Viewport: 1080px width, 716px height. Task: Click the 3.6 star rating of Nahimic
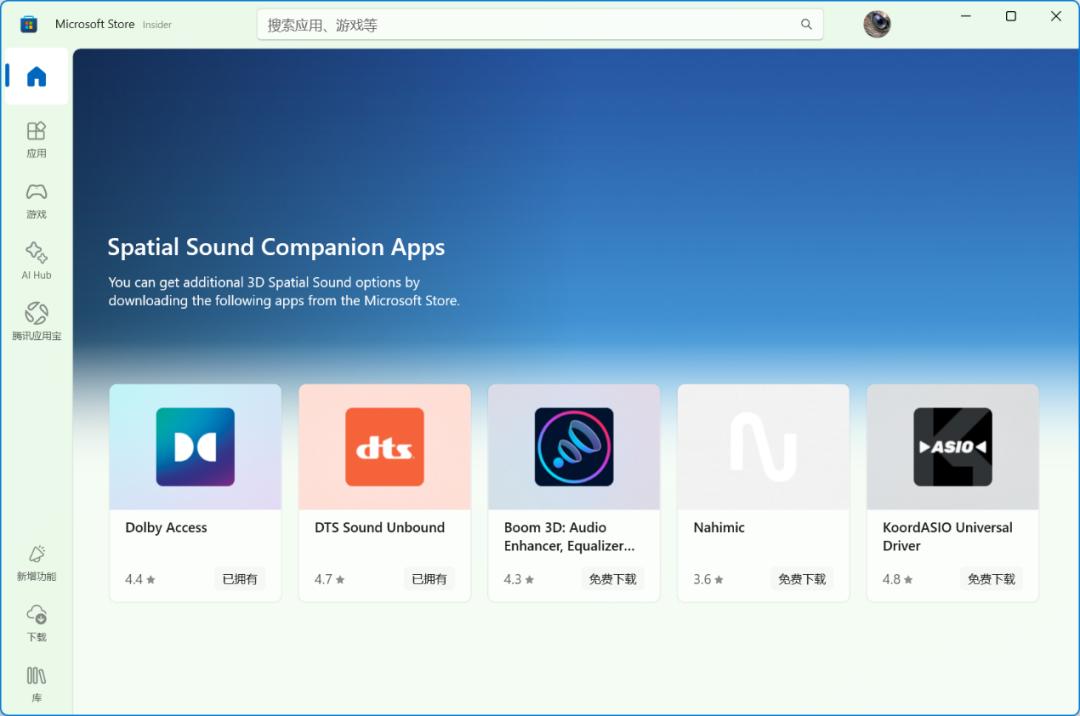[x=708, y=580]
